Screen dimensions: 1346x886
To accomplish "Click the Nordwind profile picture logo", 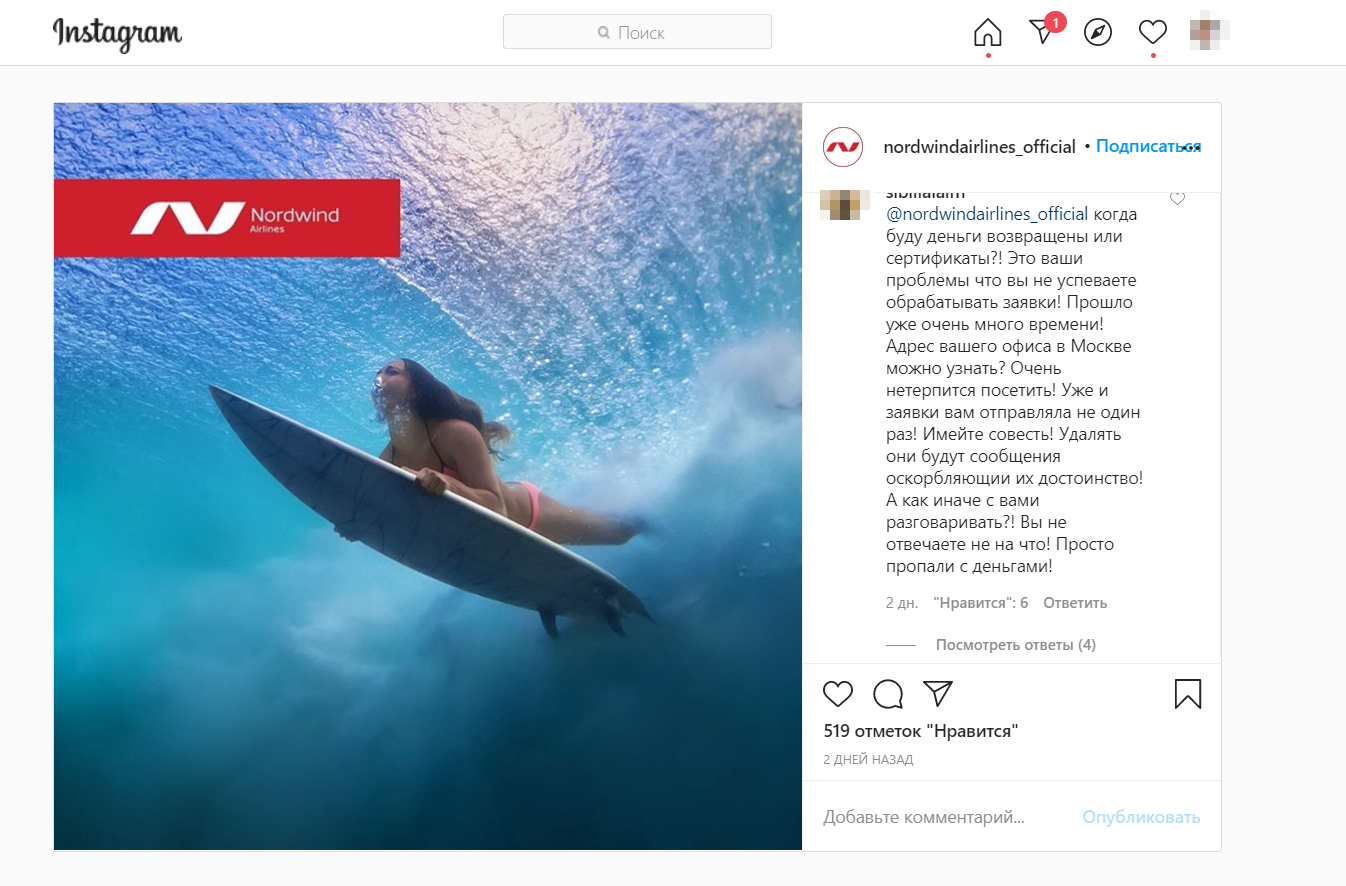I will (x=843, y=147).
